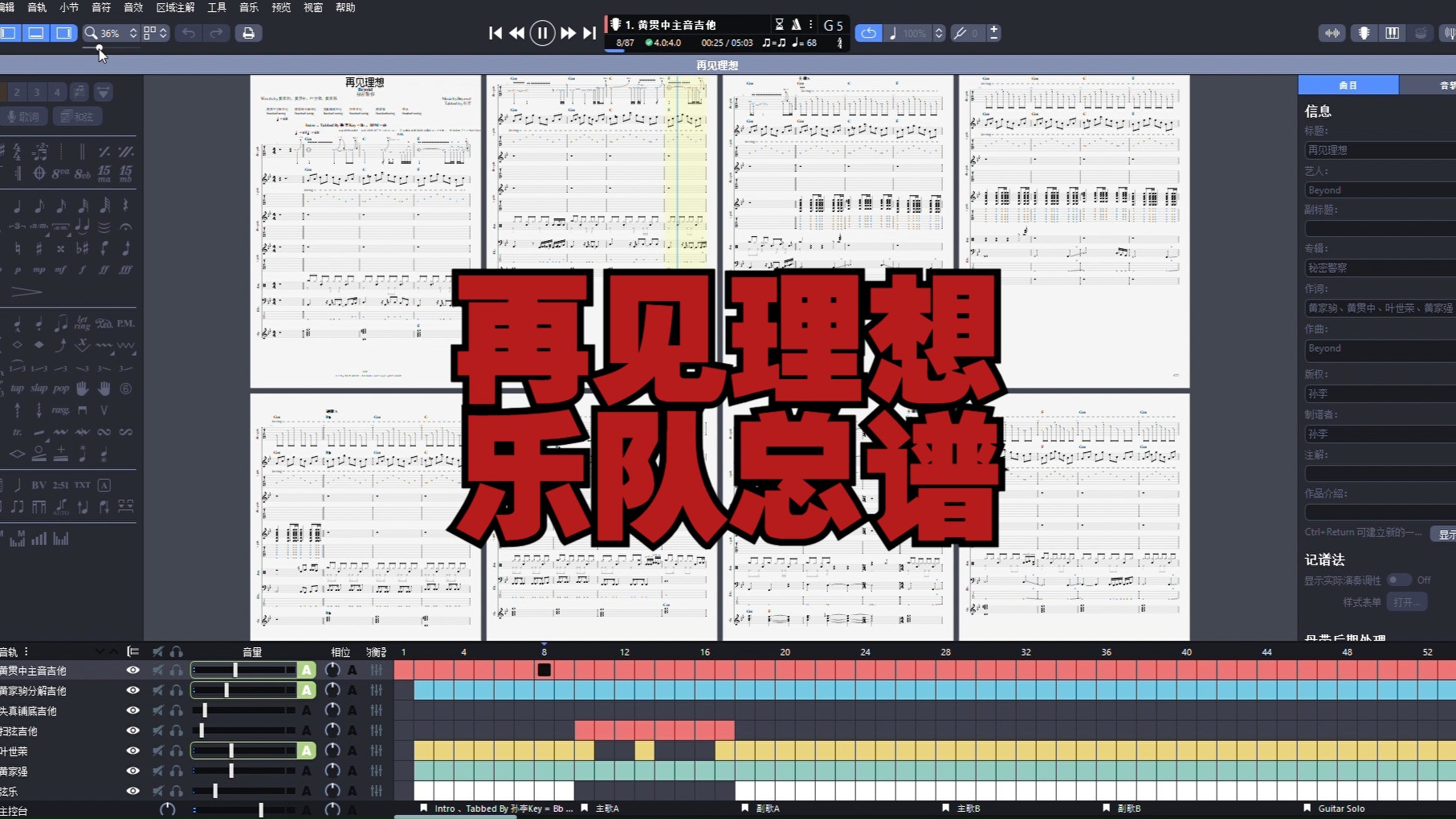This screenshot has width=1456, height=819.
Task: Toggle the metronome icon
Action: click(x=796, y=25)
